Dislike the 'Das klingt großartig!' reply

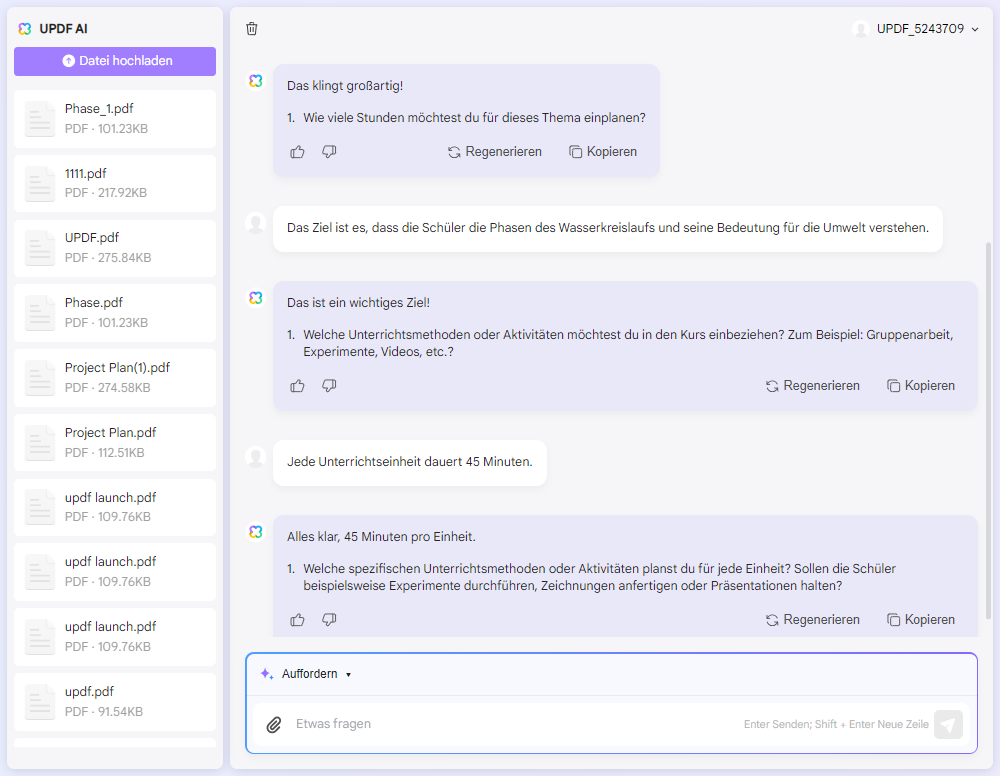pos(329,152)
